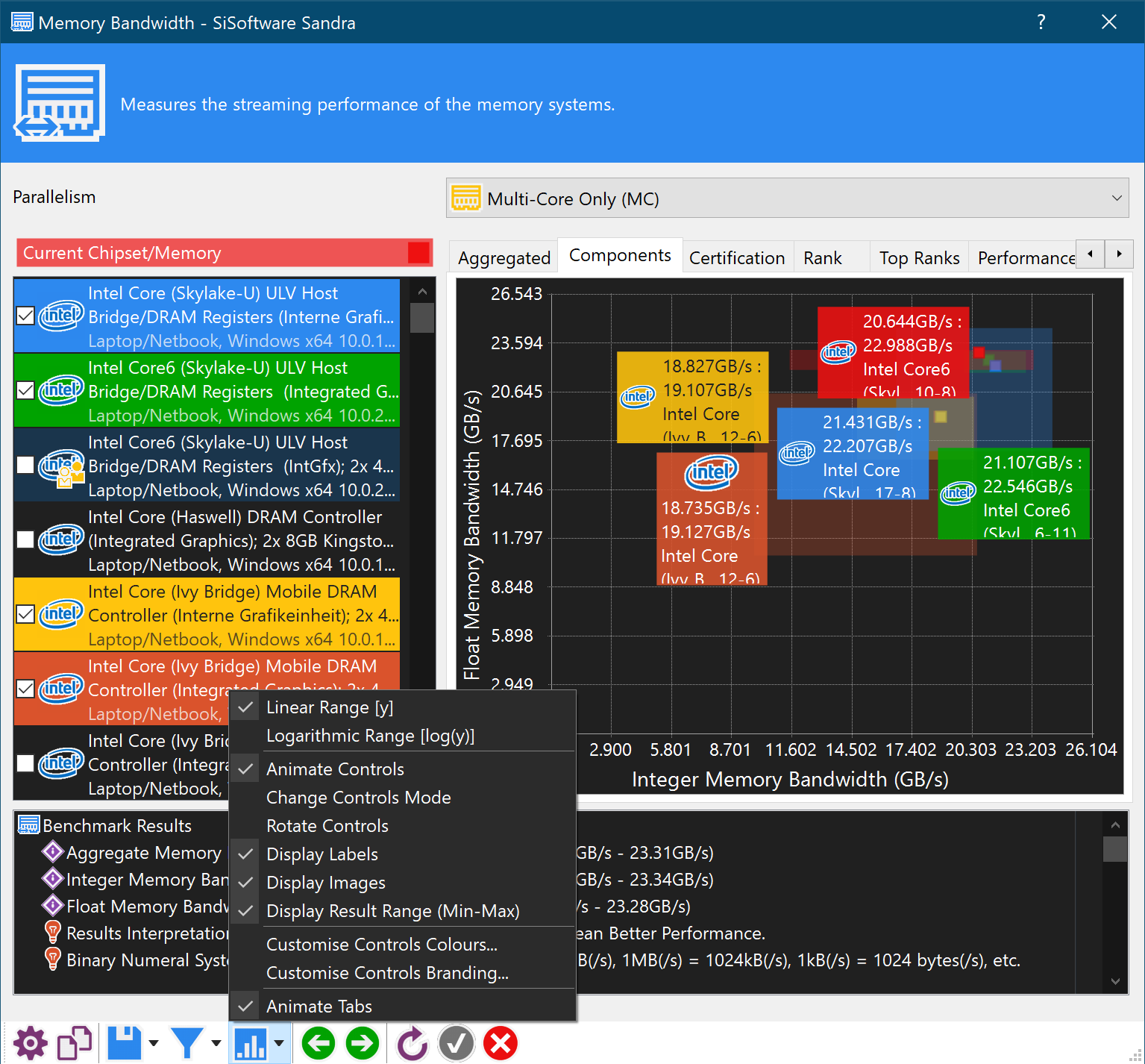Viewport: 1145px width, 1064px height.
Task: Uncheck the orange Ivy Bridge Mobile DRAM entry
Action: coord(25,689)
